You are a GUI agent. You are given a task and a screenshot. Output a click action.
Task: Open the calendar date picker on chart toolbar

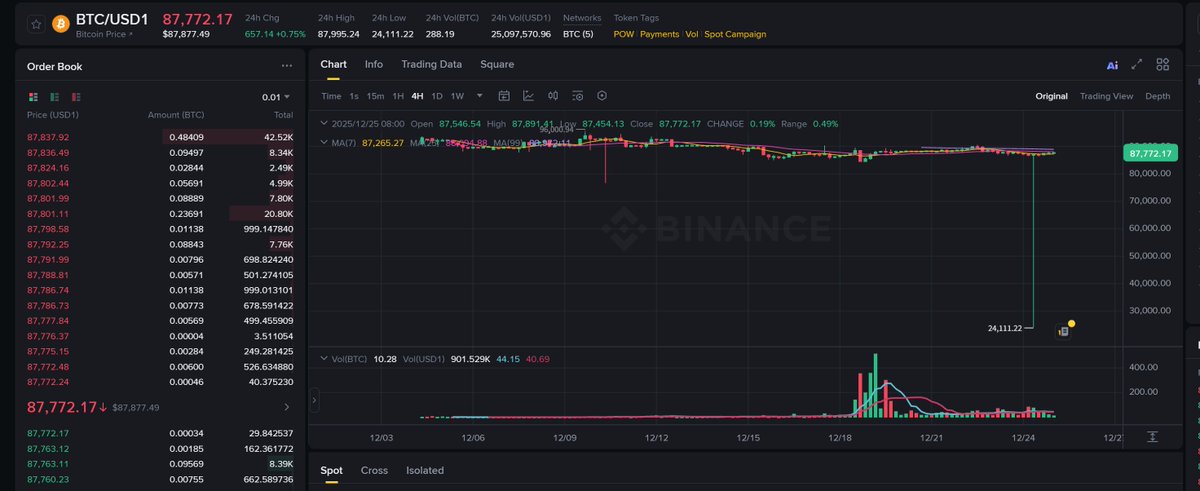coord(504,96)
